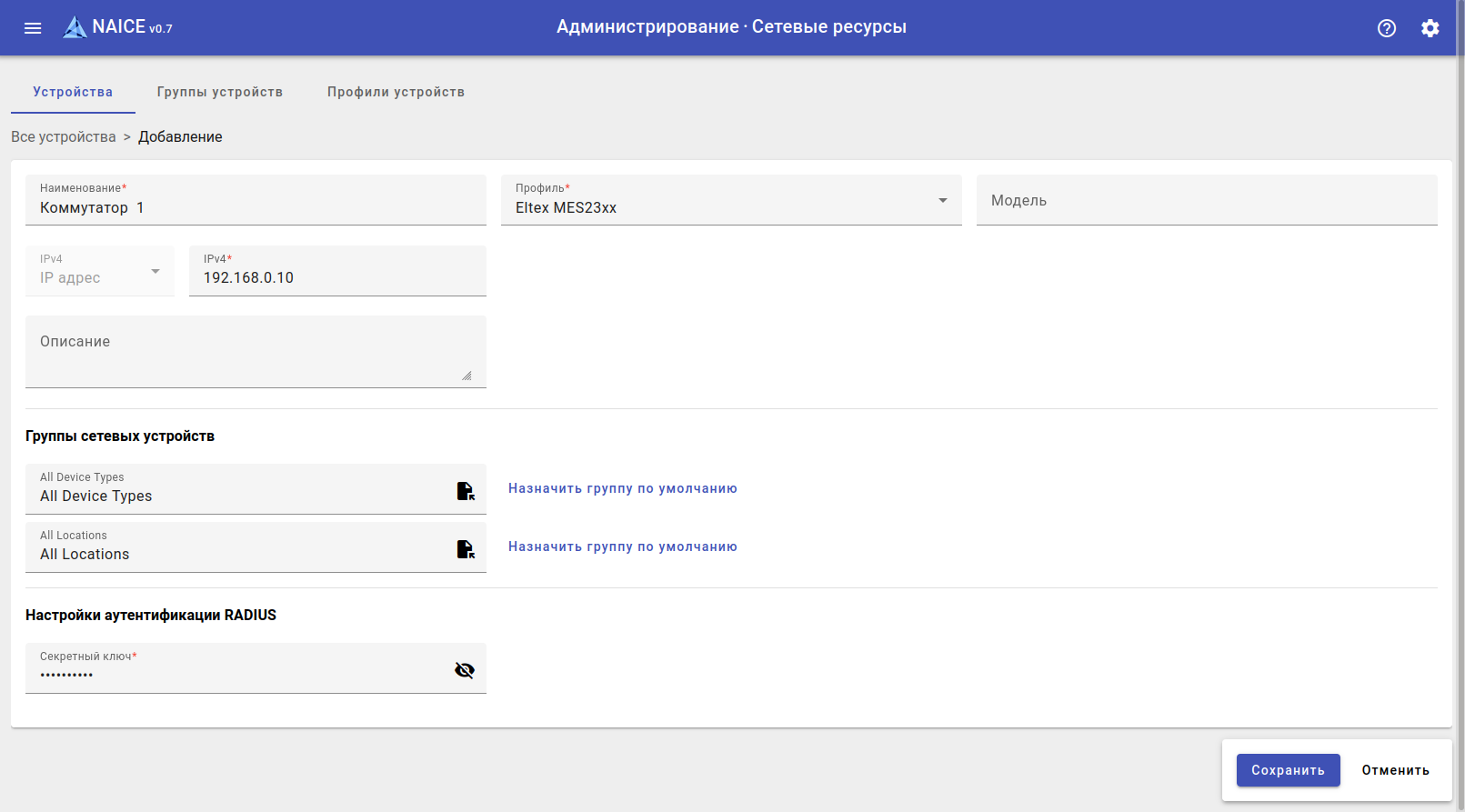Expand the Профиль dropdown
Screen dimensions: 1465x812
(x=942, y=200)
